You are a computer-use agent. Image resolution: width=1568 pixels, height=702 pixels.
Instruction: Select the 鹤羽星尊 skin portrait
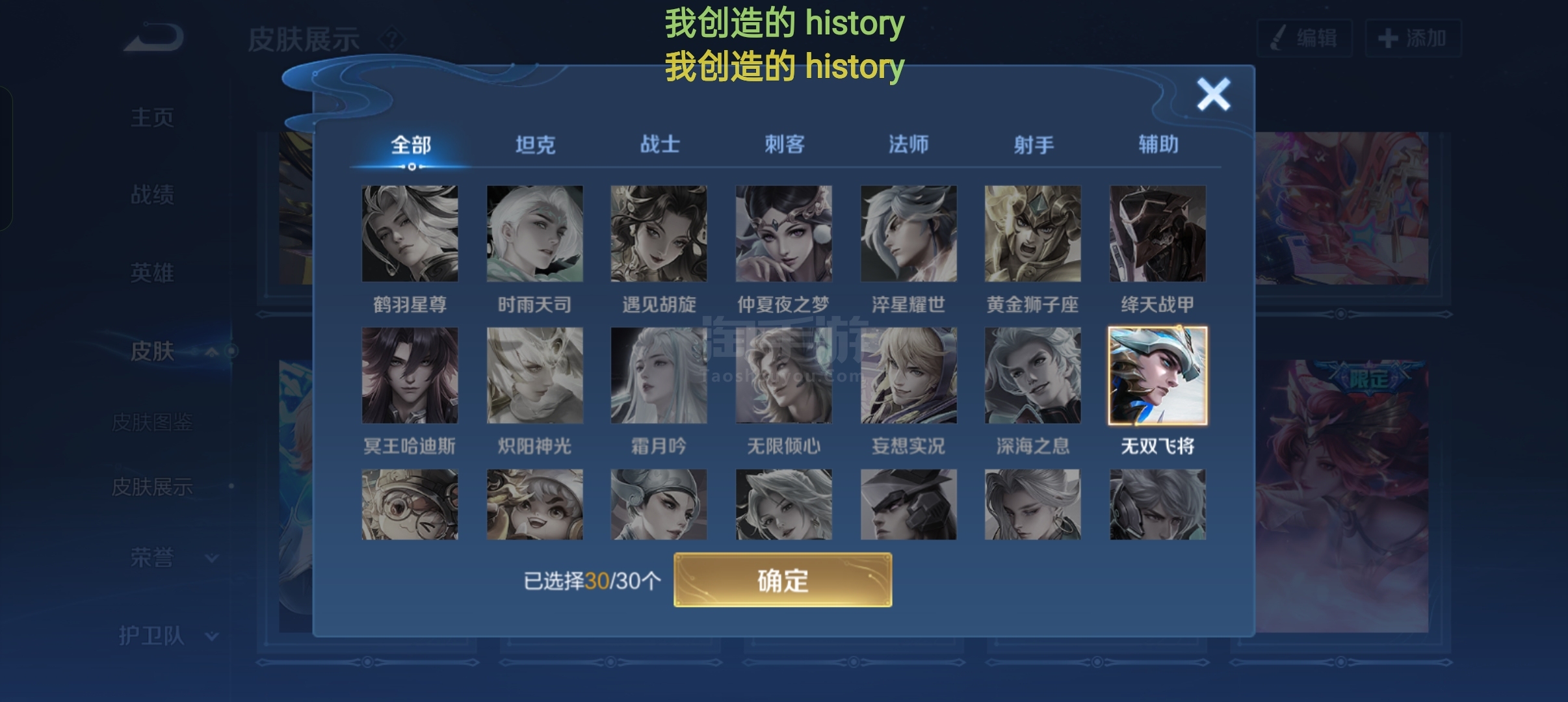[x=410, y=234]
